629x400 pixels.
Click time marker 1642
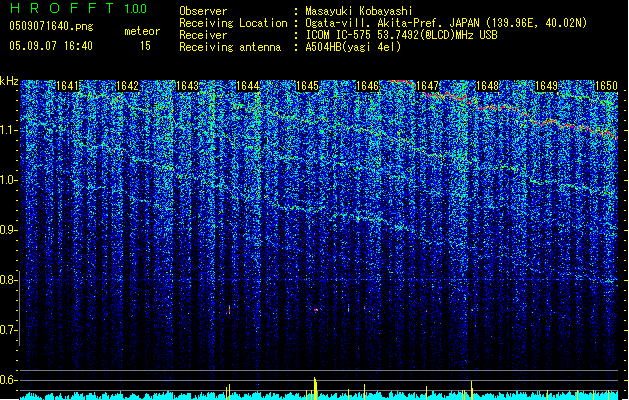(127, 86)
